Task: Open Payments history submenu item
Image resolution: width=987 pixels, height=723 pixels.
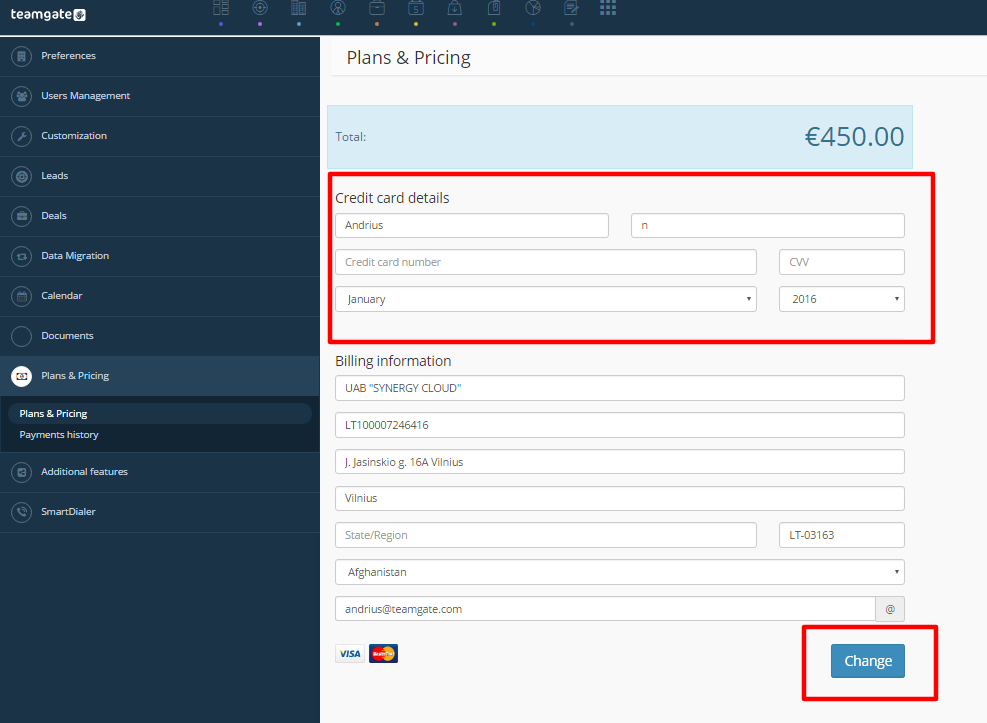Action: point(59,435)
